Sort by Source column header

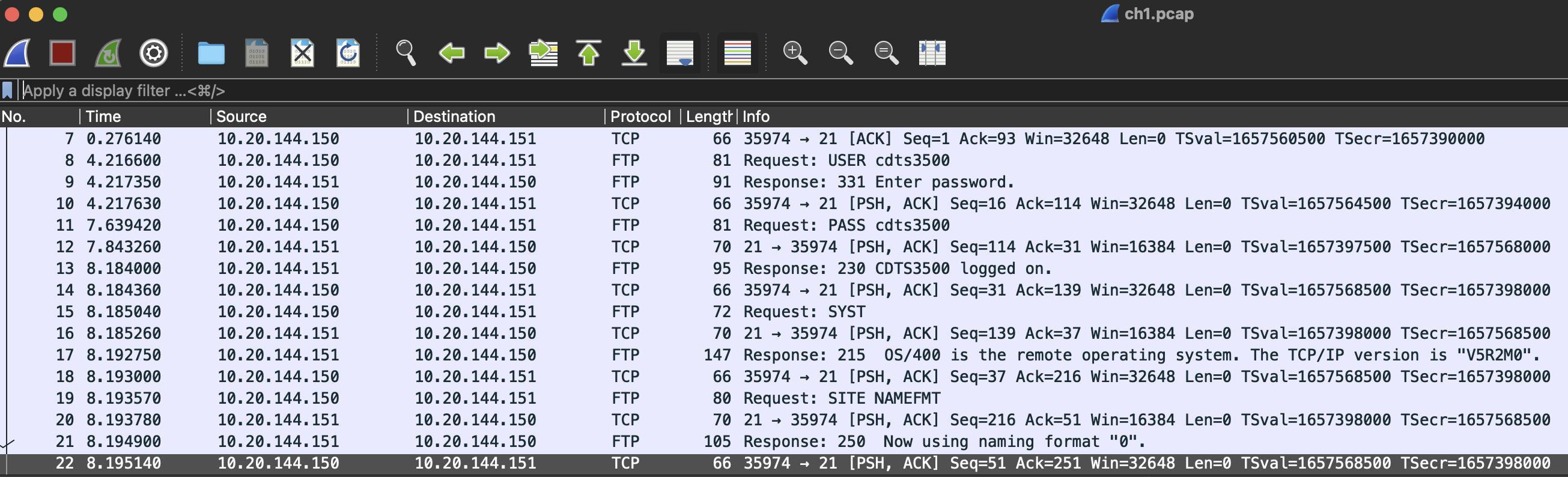[309, 116]
